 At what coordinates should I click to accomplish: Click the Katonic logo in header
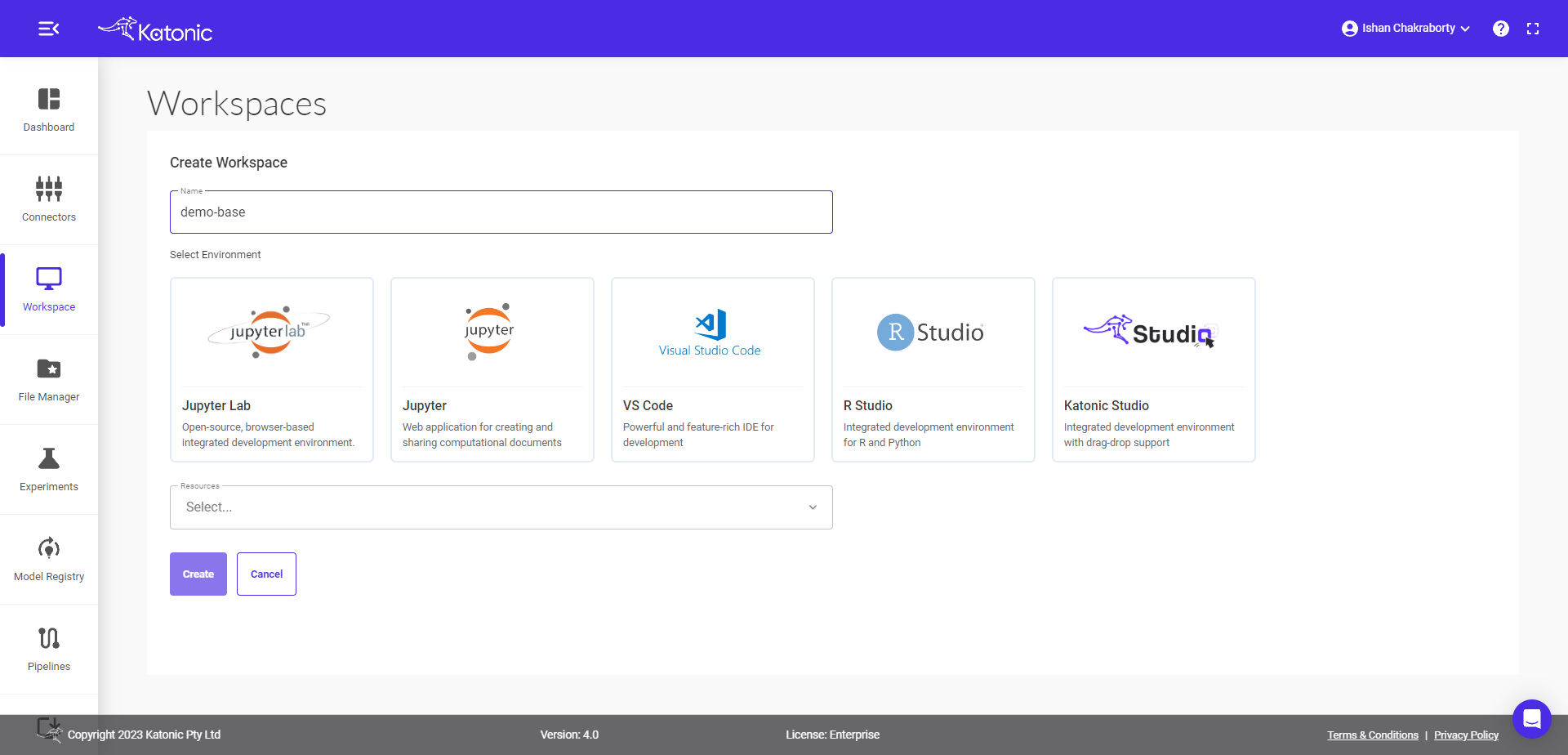coord(155,29)
